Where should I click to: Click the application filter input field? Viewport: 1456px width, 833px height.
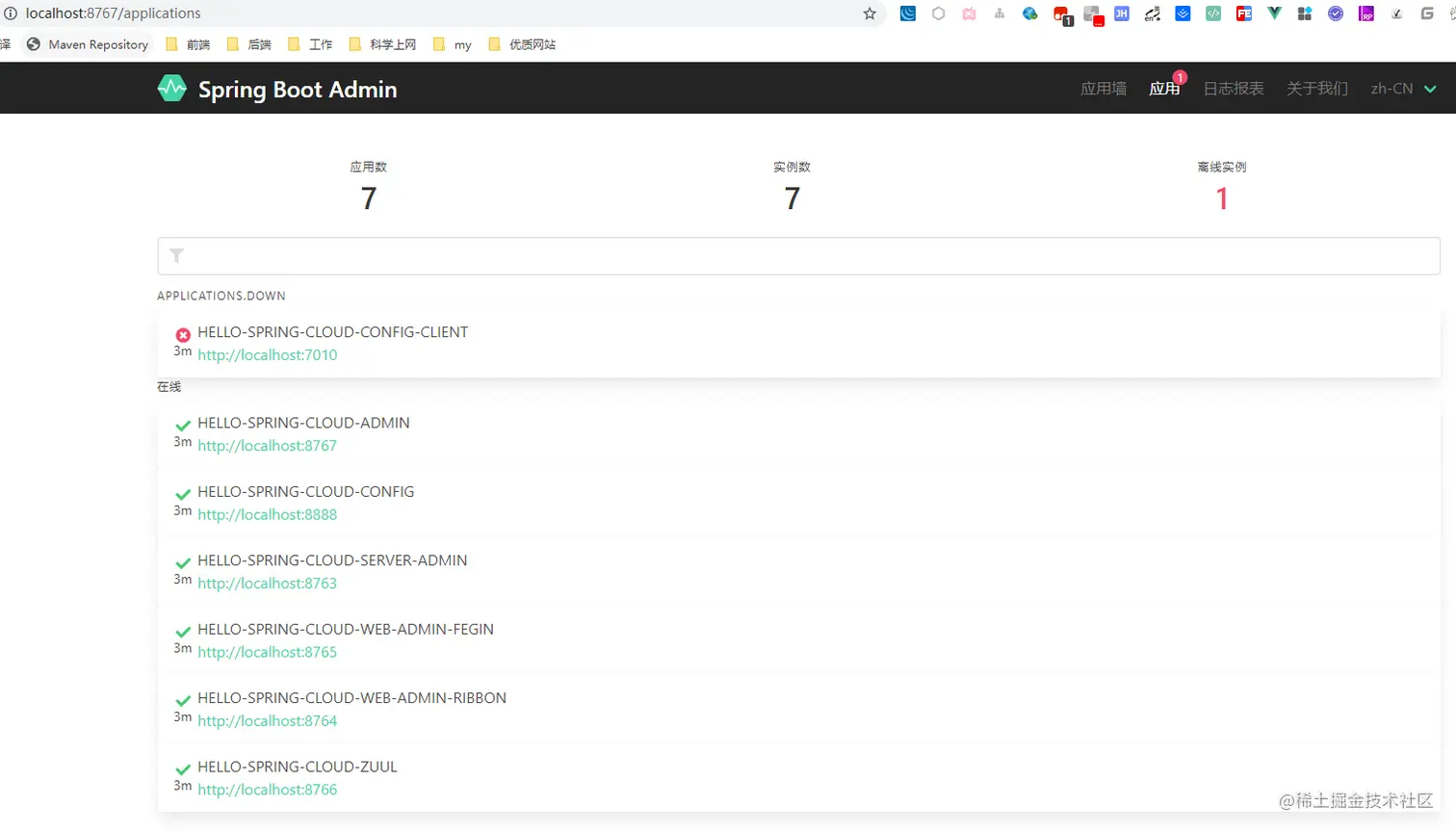[798, 256]
